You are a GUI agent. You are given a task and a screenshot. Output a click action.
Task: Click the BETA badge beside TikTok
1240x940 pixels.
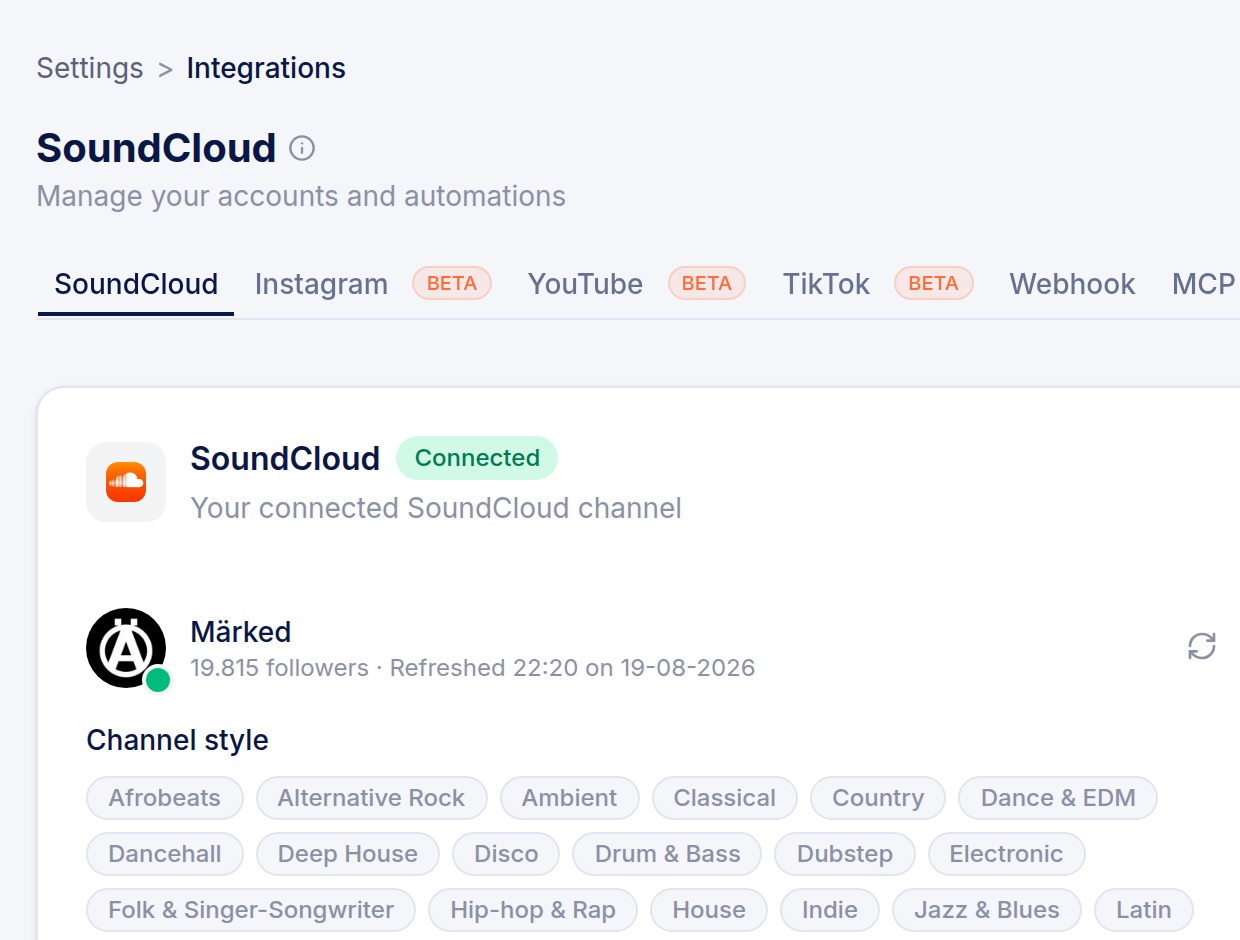[x=934, y=284]
